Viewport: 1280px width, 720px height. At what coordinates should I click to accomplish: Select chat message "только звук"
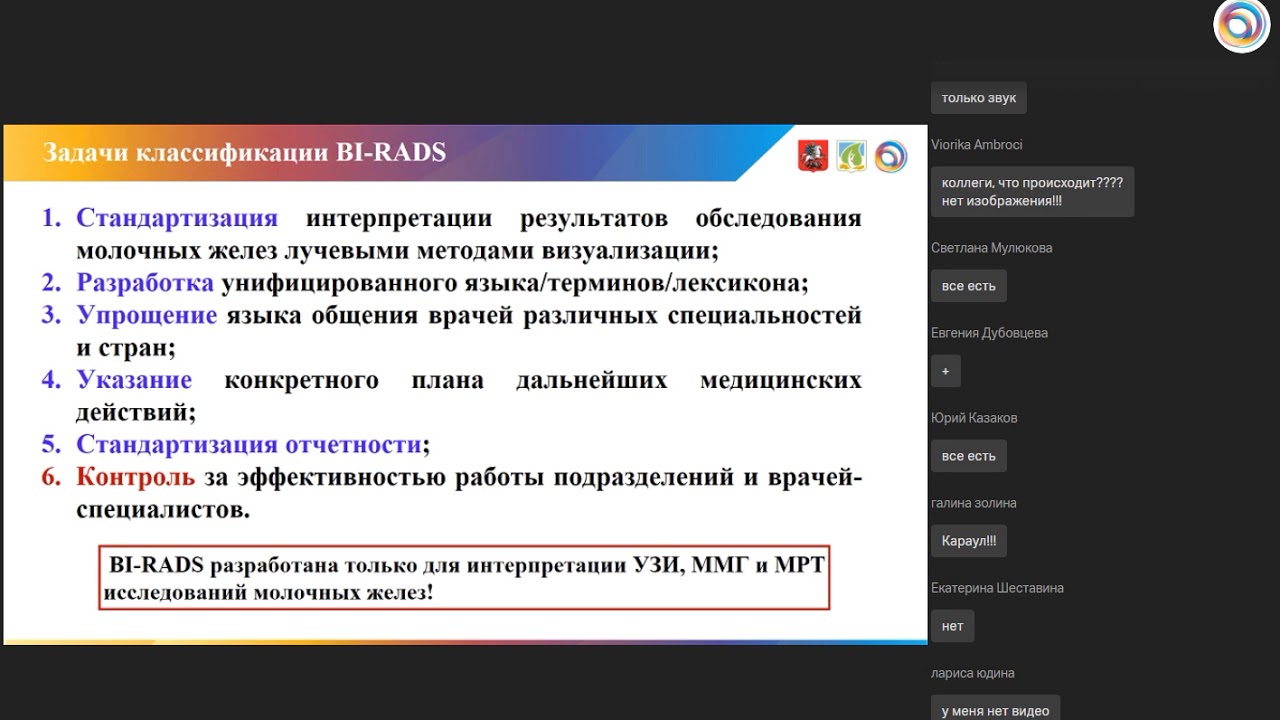click(979, 98)
